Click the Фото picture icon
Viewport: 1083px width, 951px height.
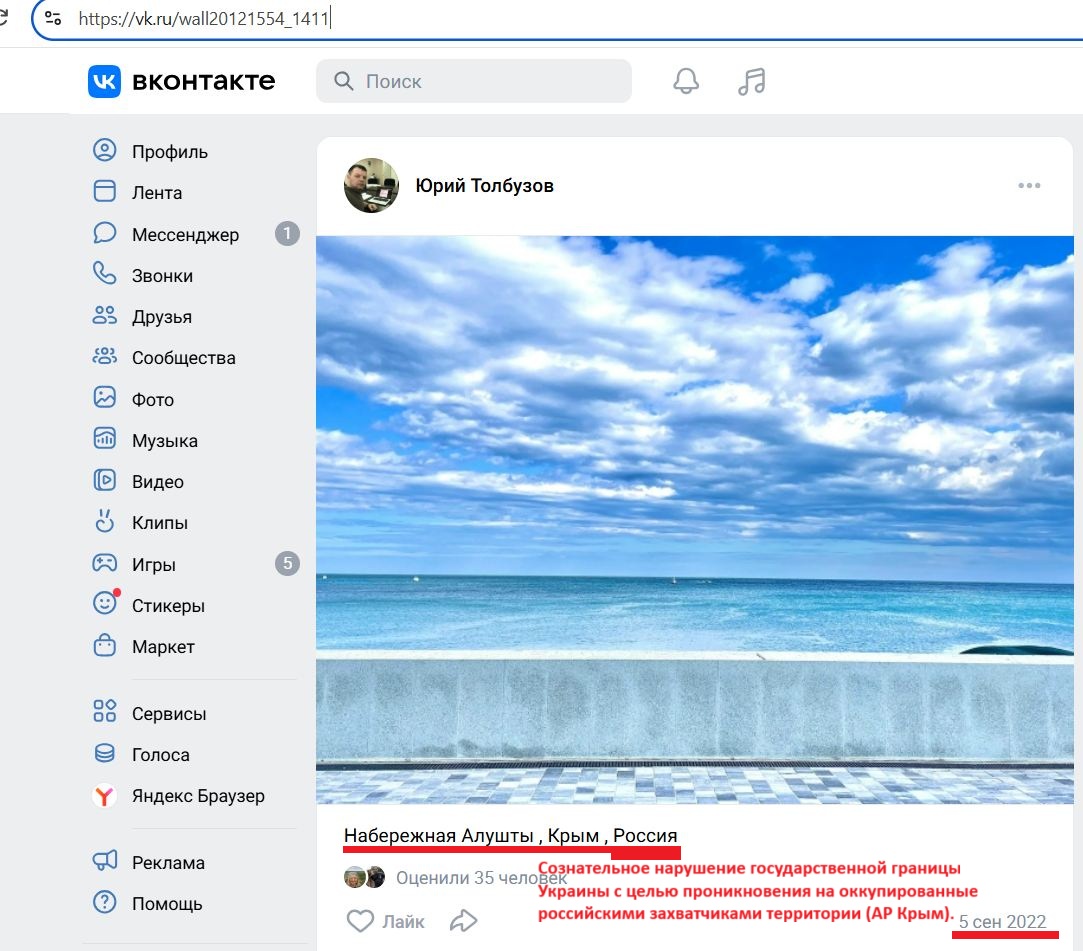point(104,398)
